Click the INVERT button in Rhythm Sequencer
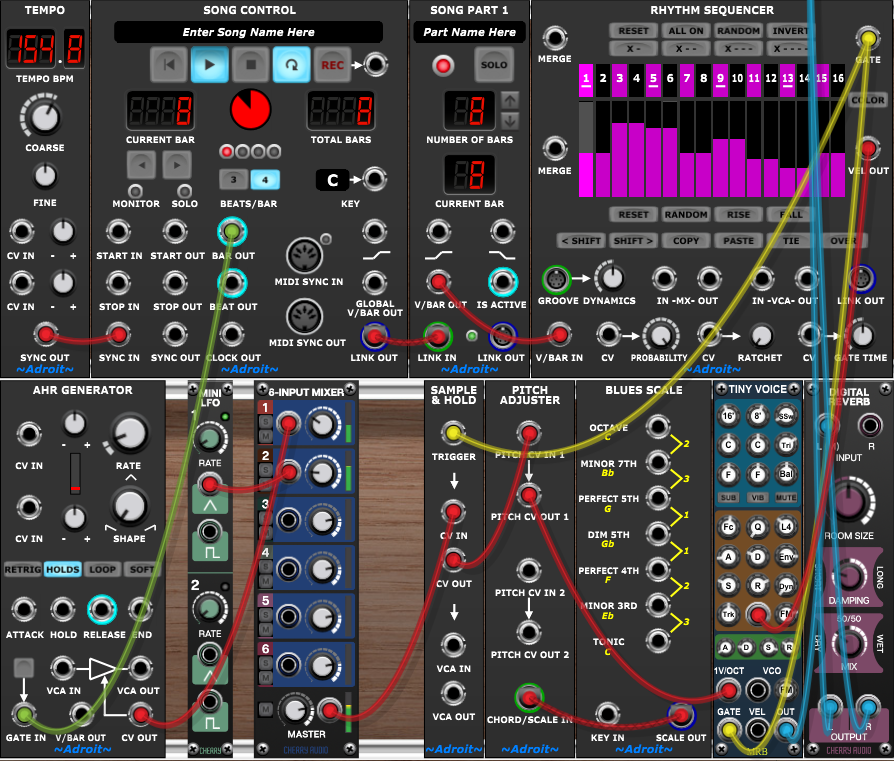The image size is (894, 761). coord(790,31)
